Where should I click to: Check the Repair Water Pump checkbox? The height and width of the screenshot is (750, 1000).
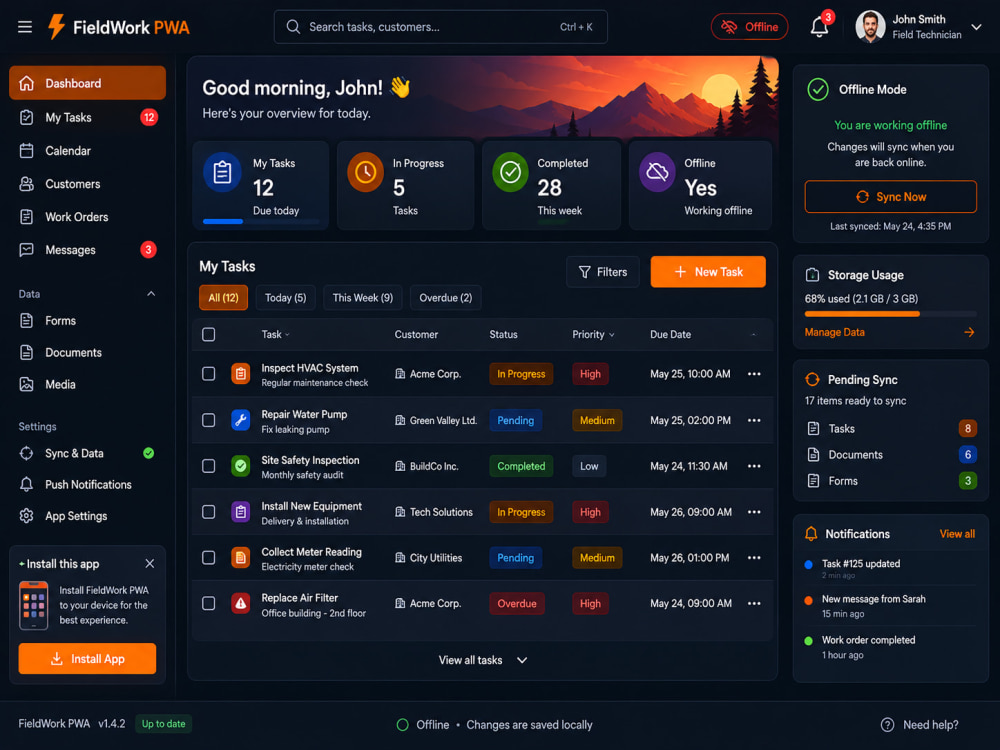click(x=209, y=420)
